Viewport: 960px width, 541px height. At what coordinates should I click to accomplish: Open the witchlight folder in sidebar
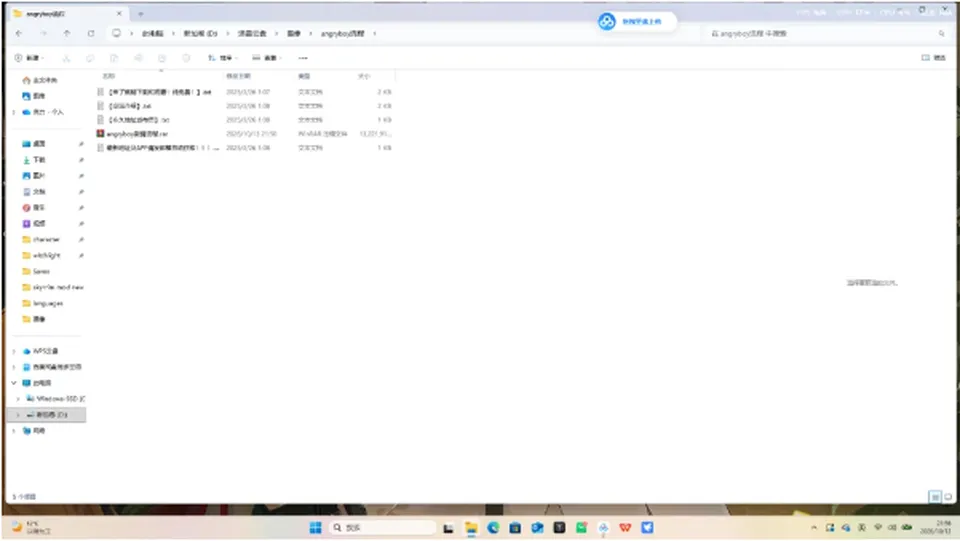[x=41, y=255]
